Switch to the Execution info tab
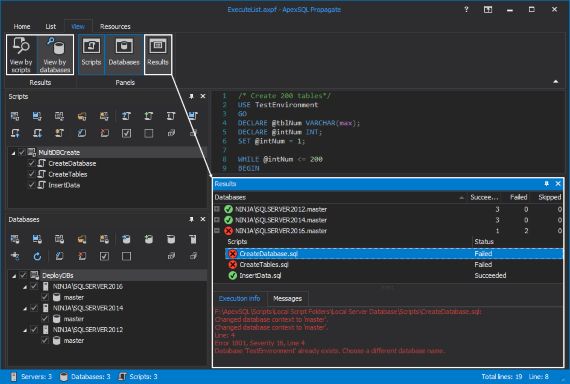This screenshot has width=570, height=384. tap(240, 299)
